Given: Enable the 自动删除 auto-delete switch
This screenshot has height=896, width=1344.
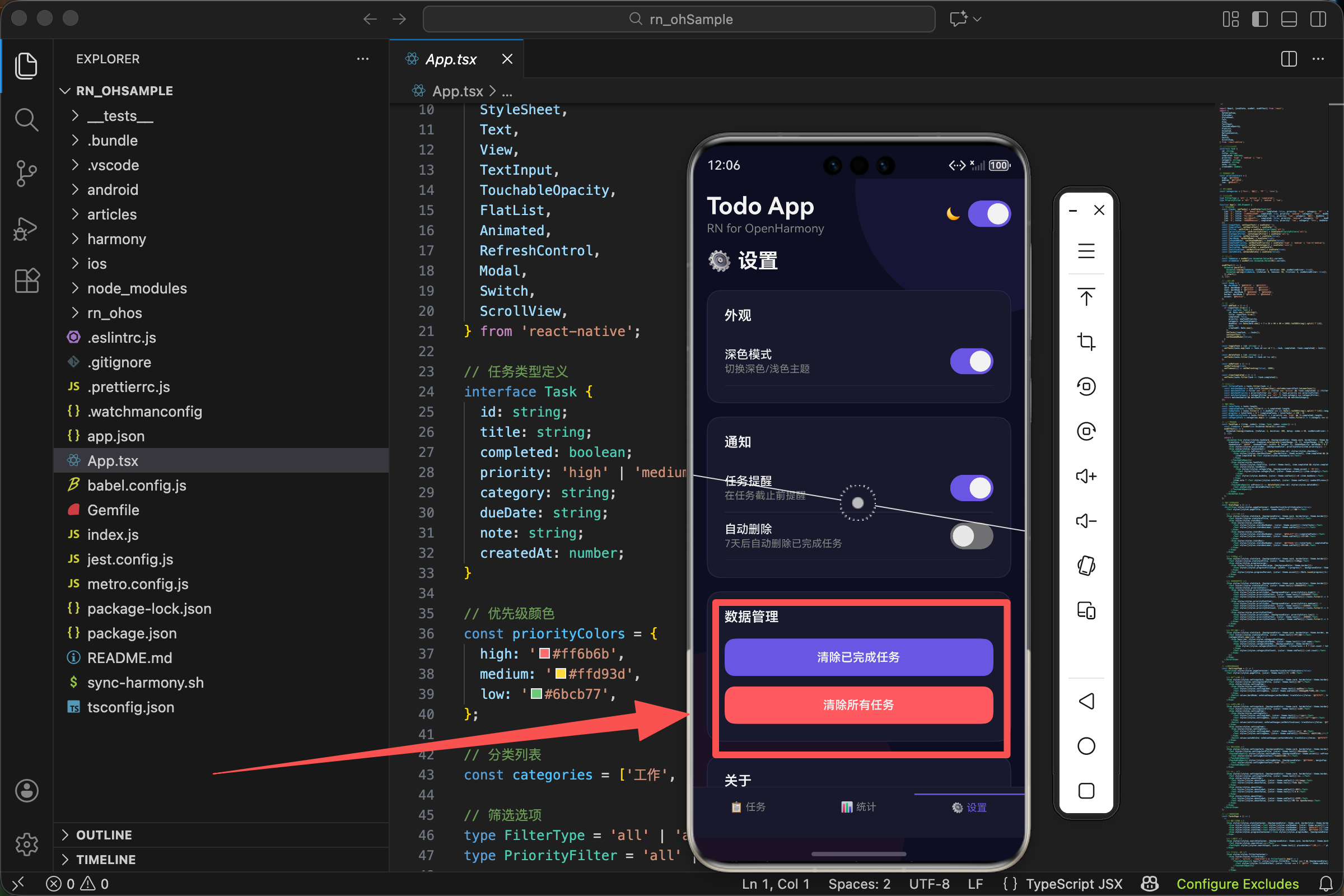Looking at the screenshot, I should pyautogui.click(x=972, y=536).
